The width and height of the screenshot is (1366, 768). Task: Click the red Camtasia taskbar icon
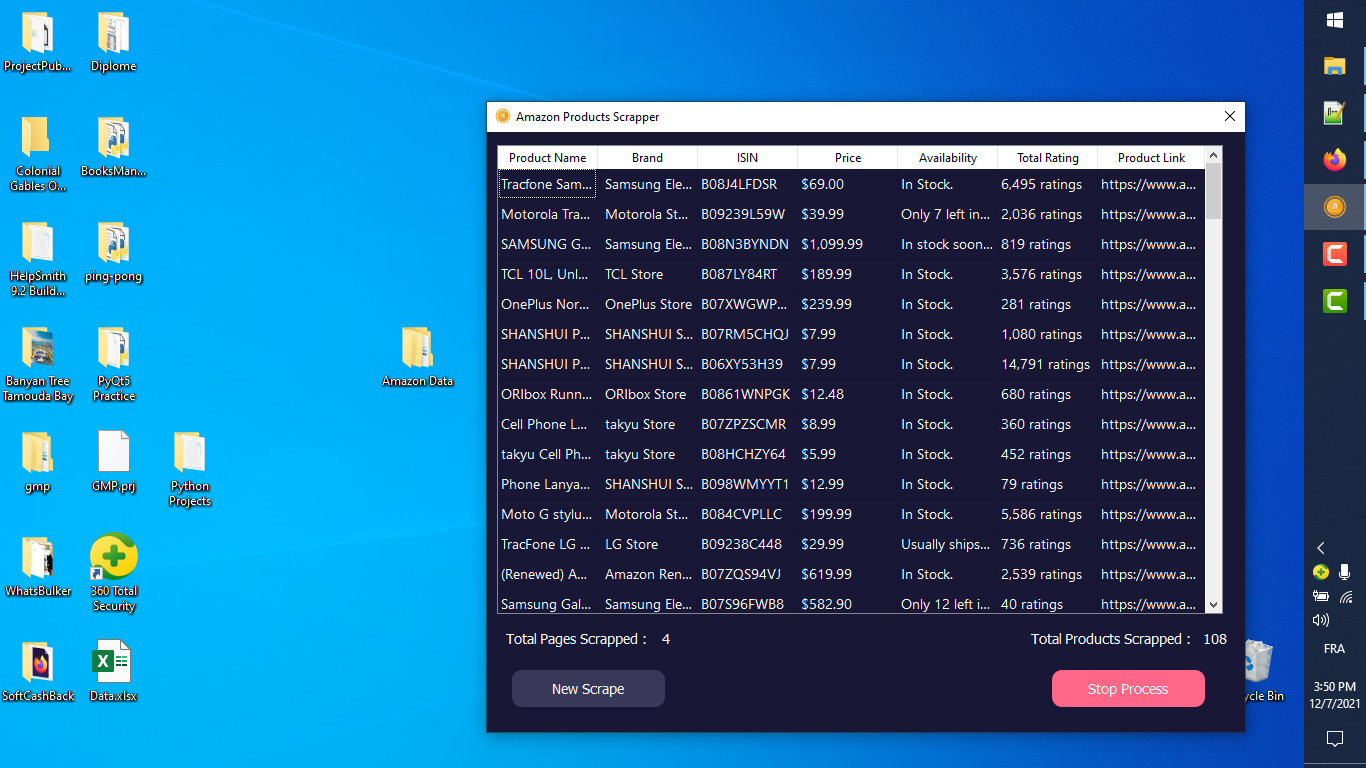tap(1335, 254)
